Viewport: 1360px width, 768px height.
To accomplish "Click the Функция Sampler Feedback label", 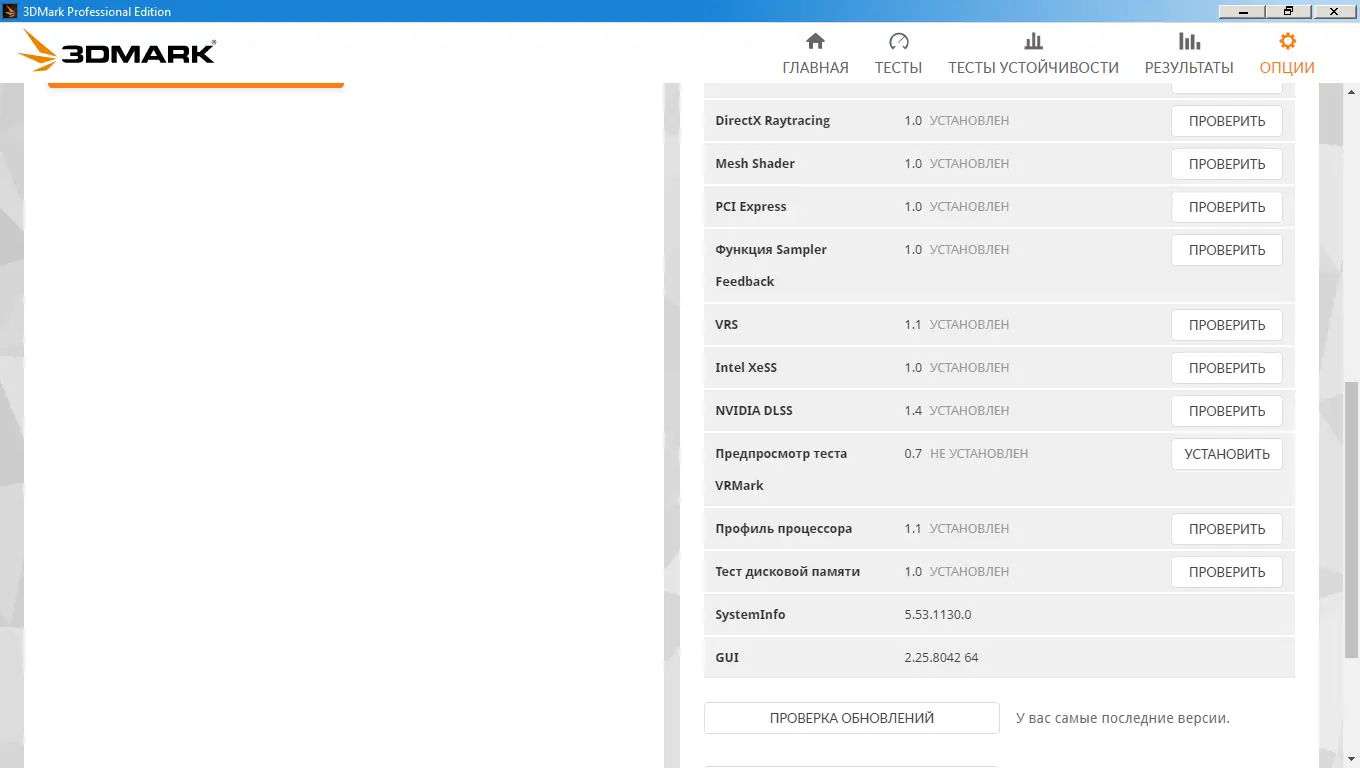I will (x=771, y=265).
